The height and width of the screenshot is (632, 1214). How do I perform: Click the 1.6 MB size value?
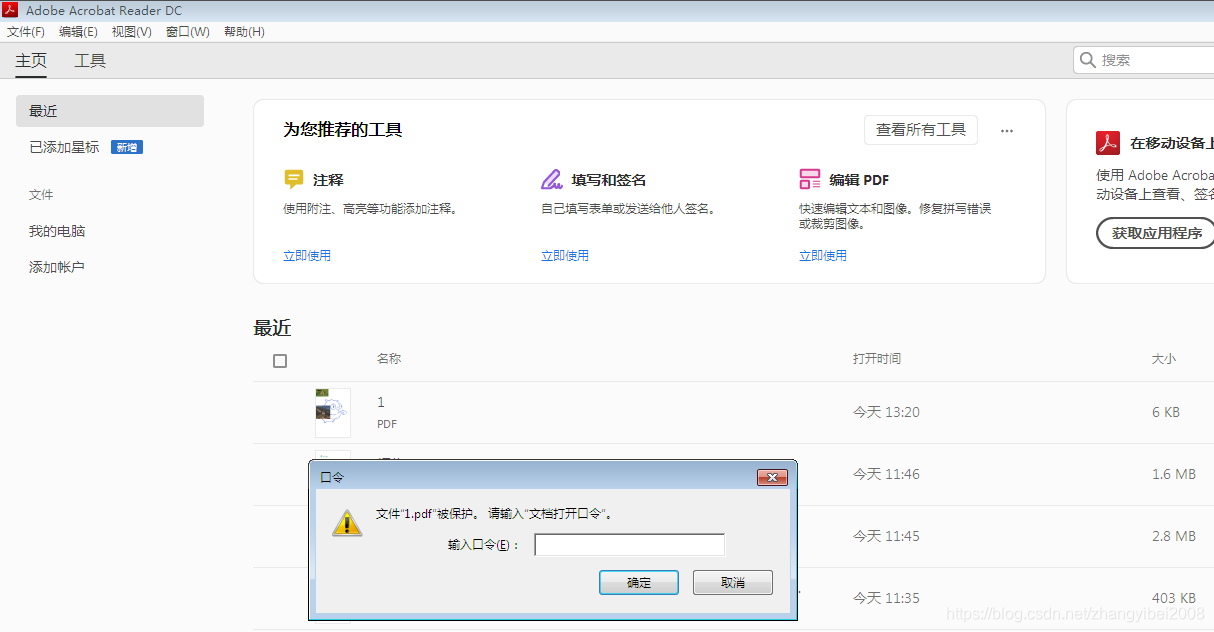coord(1174,474)
